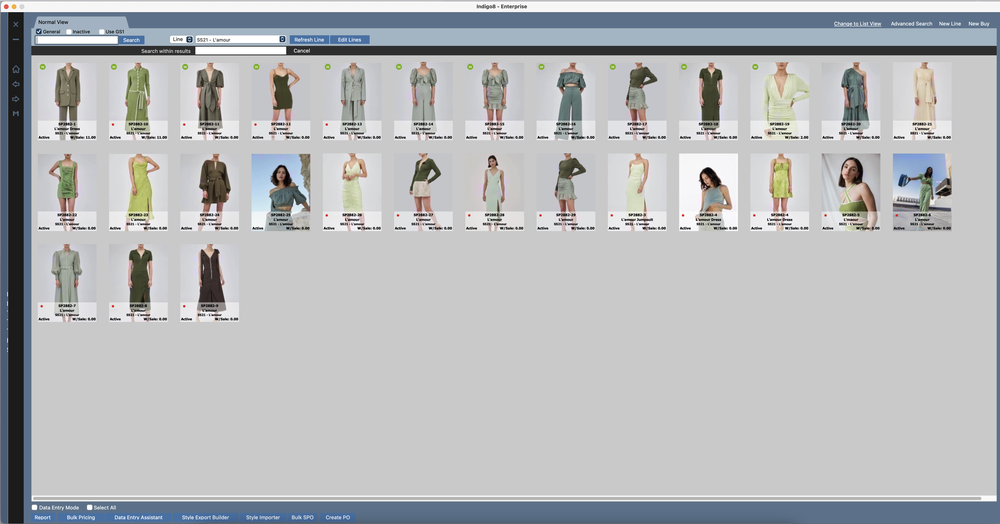1000x524 pixels.
Task: Open the Data Entry Assistant
Action: pyautogui.click(x=138, y=517)
